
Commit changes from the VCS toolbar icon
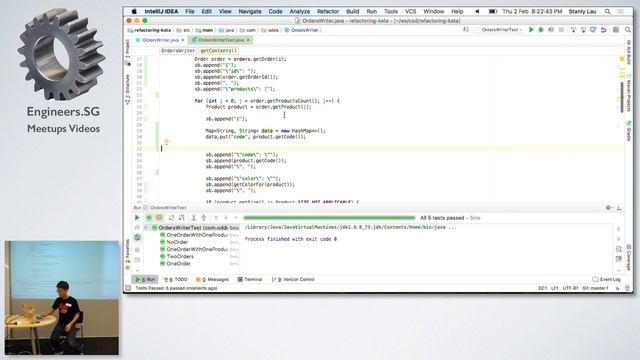click(583, 30)
